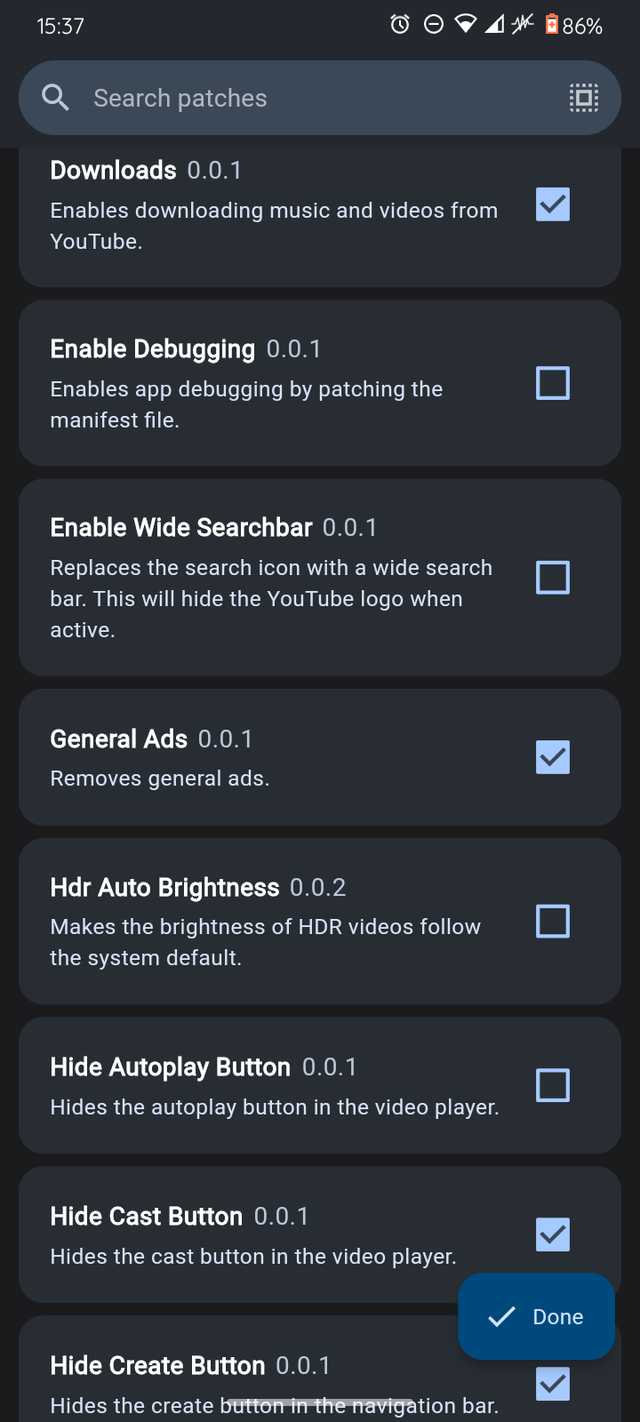640x1422 pixels.
Task: Tap the battery icon showing 86%
Action: (551, 25)
